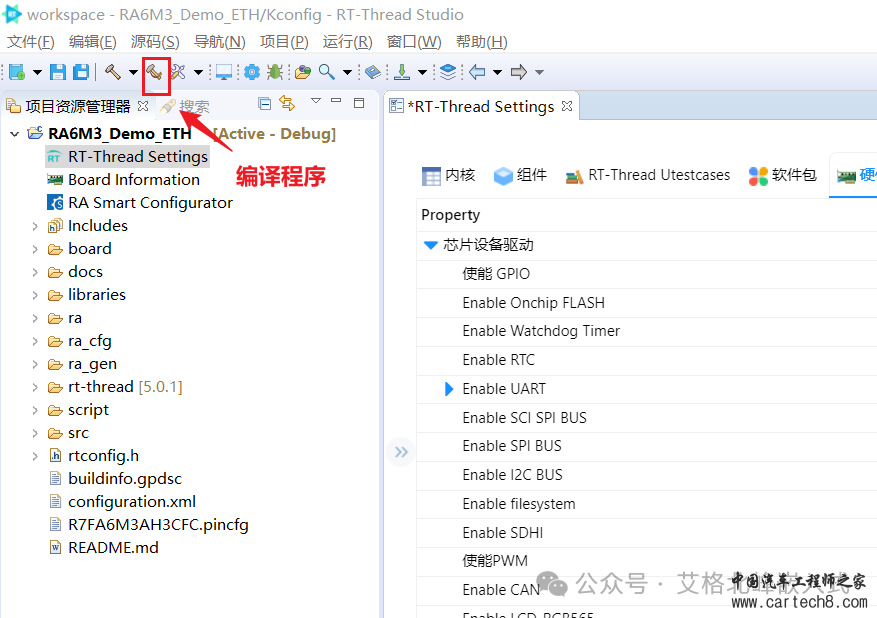
Task: Click the Save icon in toolbar
Action: coord(58,72)
